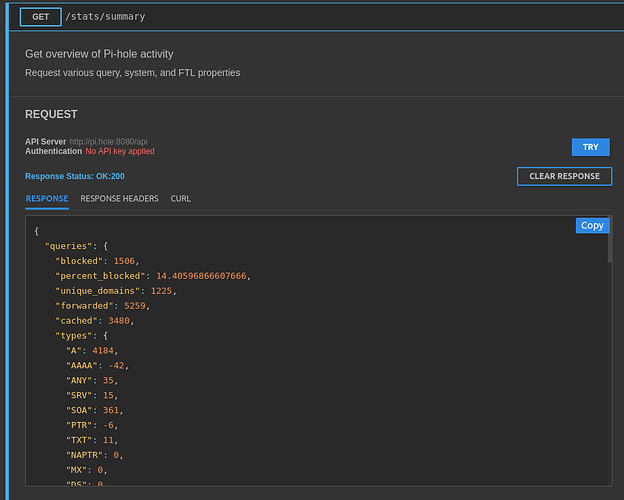The width and height of the screenshot is (624, 500).
Task: Click the "cached" value 3480
Action: [x=119, y=321]
